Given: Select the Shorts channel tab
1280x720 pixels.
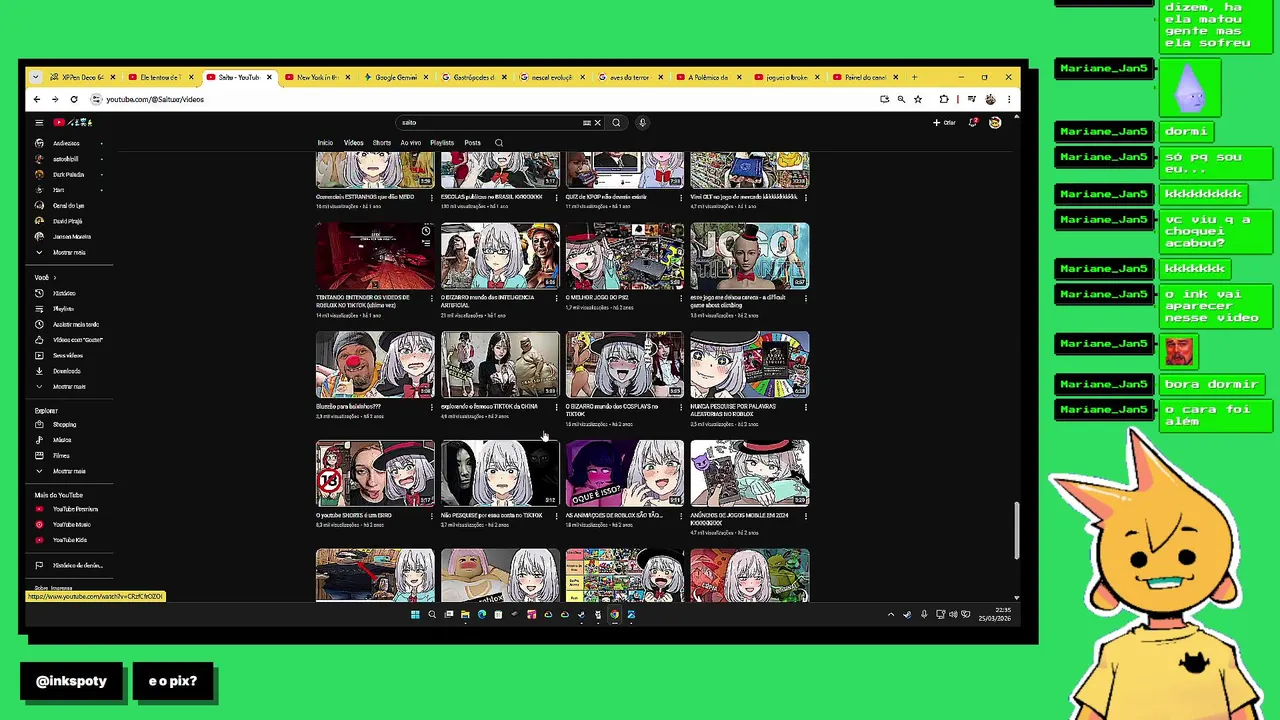Looking at the screenshot, I should [382, 143].
